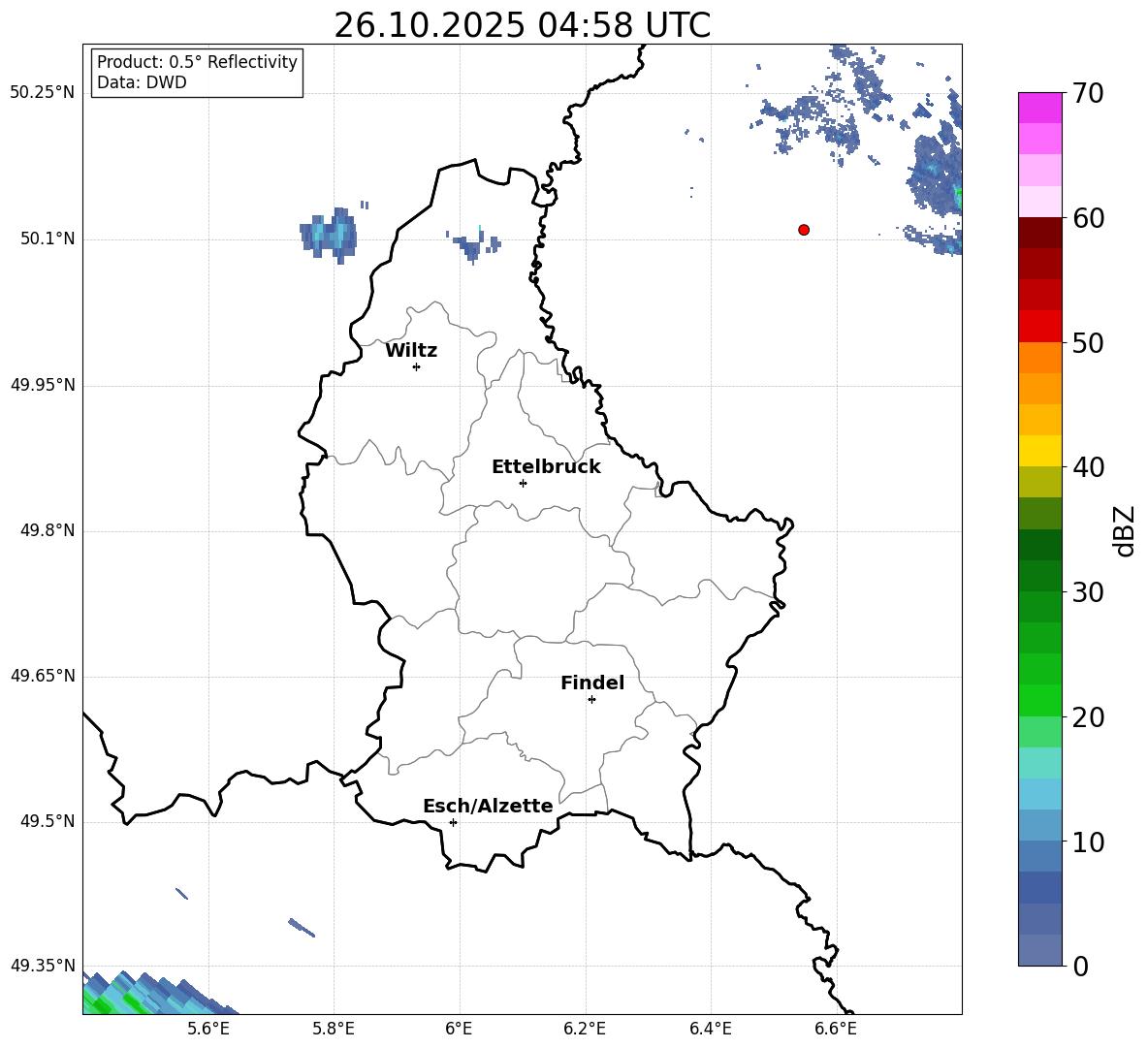Click the red dot marker on the map
The image size is (1148, 1048).
(x=804, y=230)
